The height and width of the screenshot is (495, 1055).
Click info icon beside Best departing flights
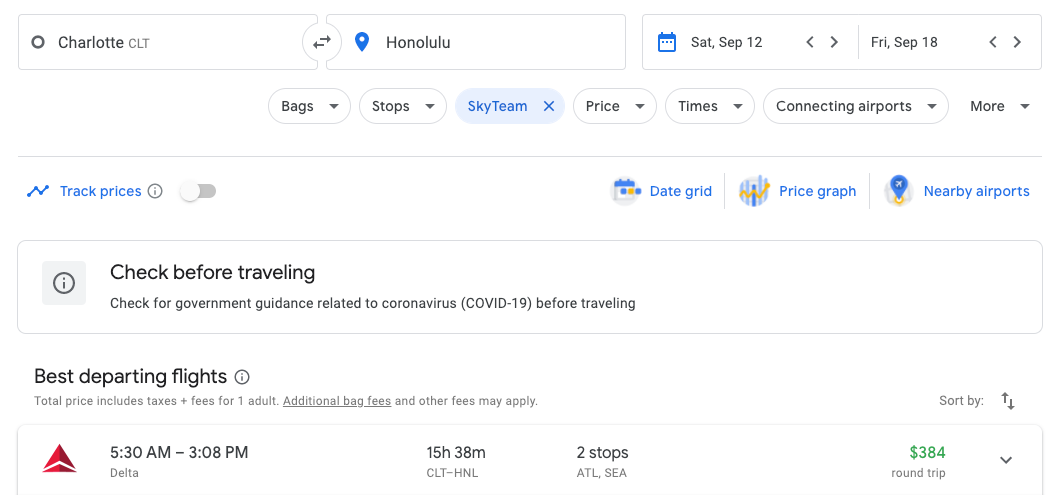[242, 377]
